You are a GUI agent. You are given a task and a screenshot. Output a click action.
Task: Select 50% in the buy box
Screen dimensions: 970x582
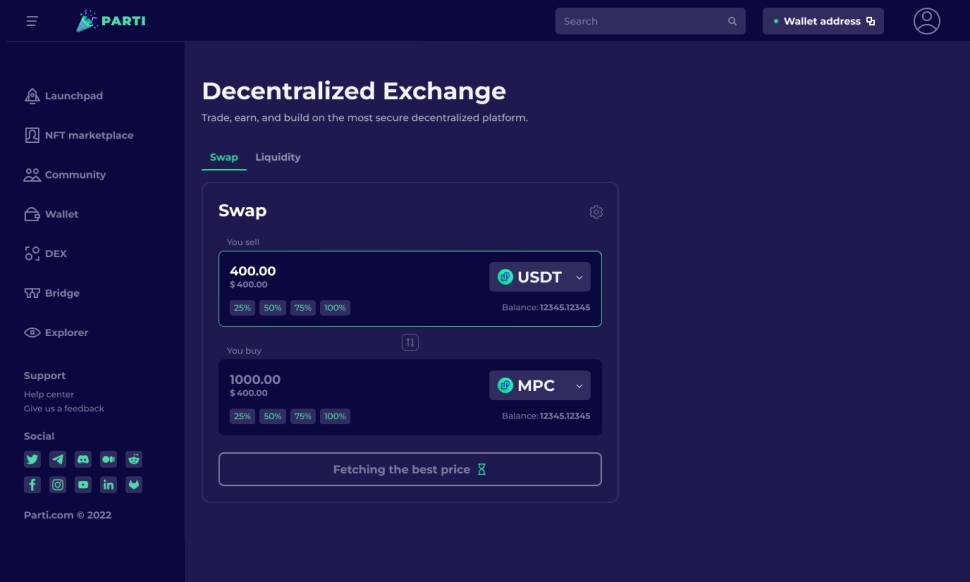(x=272, y=416)
